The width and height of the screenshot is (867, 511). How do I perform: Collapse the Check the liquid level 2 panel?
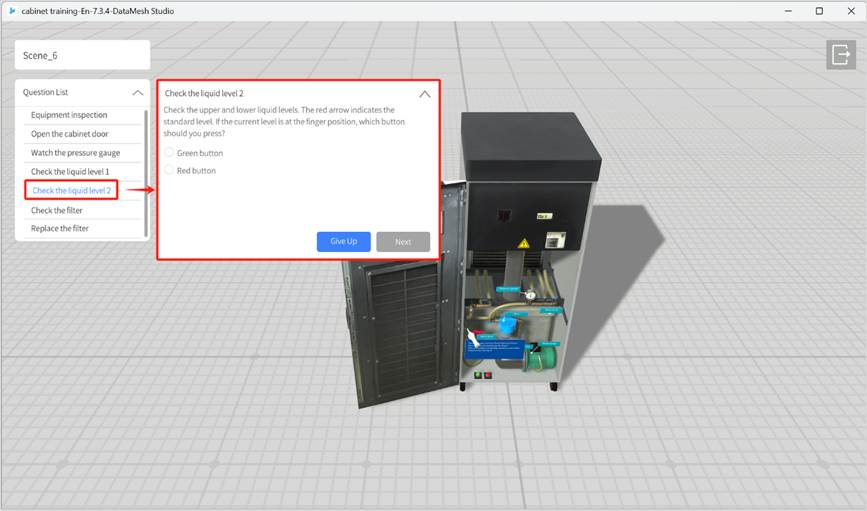[x=424, y=94]
